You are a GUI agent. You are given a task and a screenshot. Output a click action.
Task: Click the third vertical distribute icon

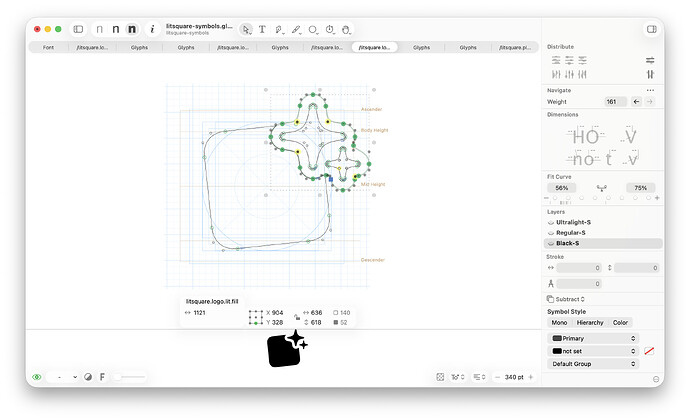click(583, 74)
